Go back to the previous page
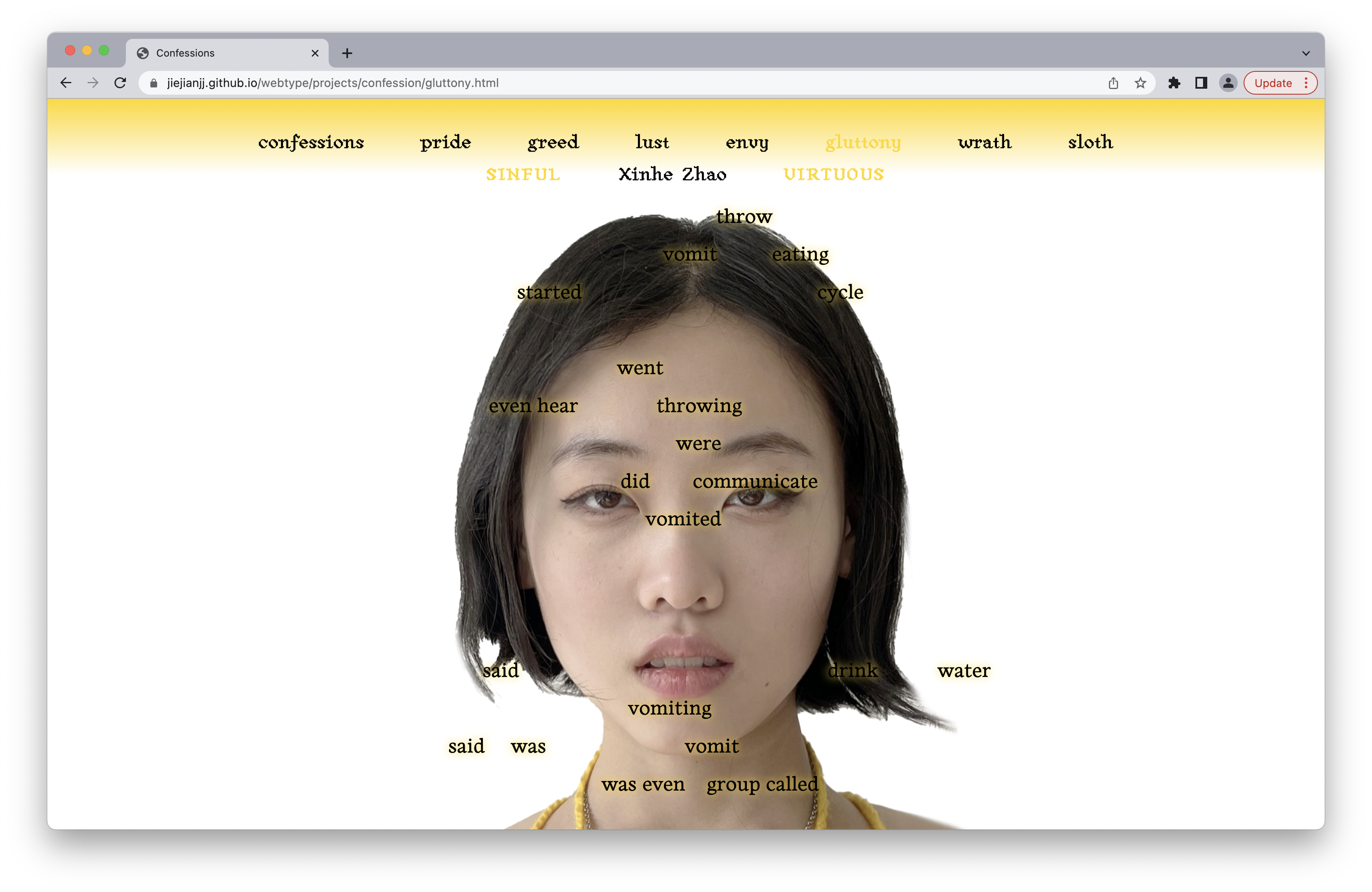 (x=66, y=83)
